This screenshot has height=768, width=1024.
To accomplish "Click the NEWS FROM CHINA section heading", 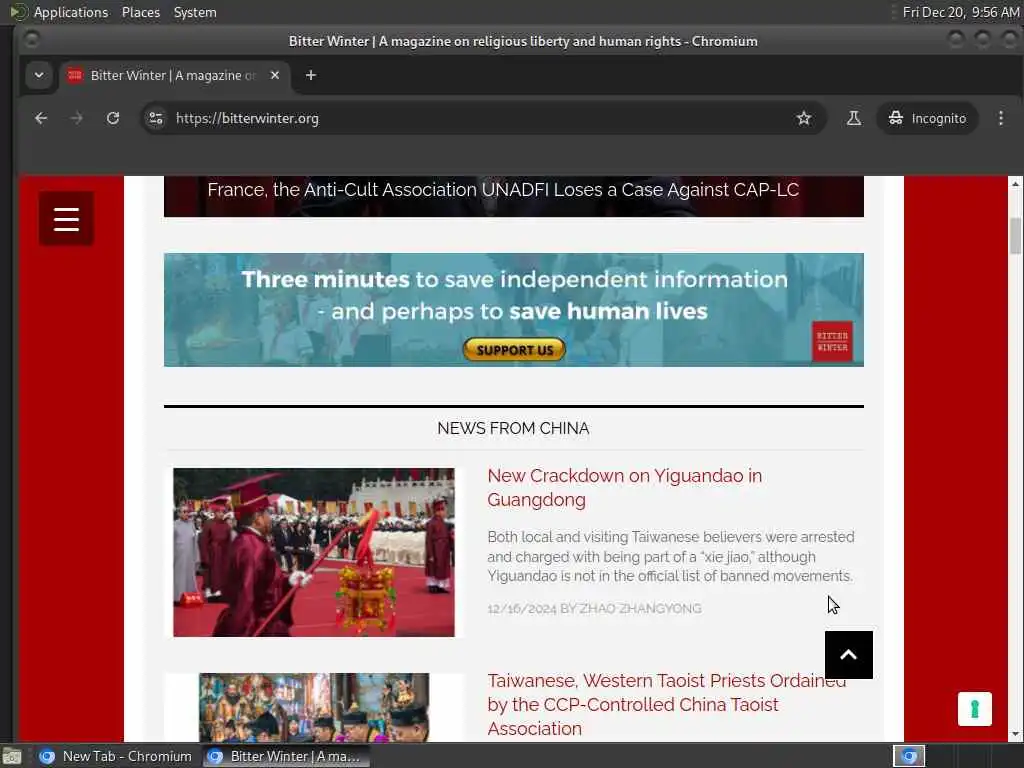I will 513,428.
